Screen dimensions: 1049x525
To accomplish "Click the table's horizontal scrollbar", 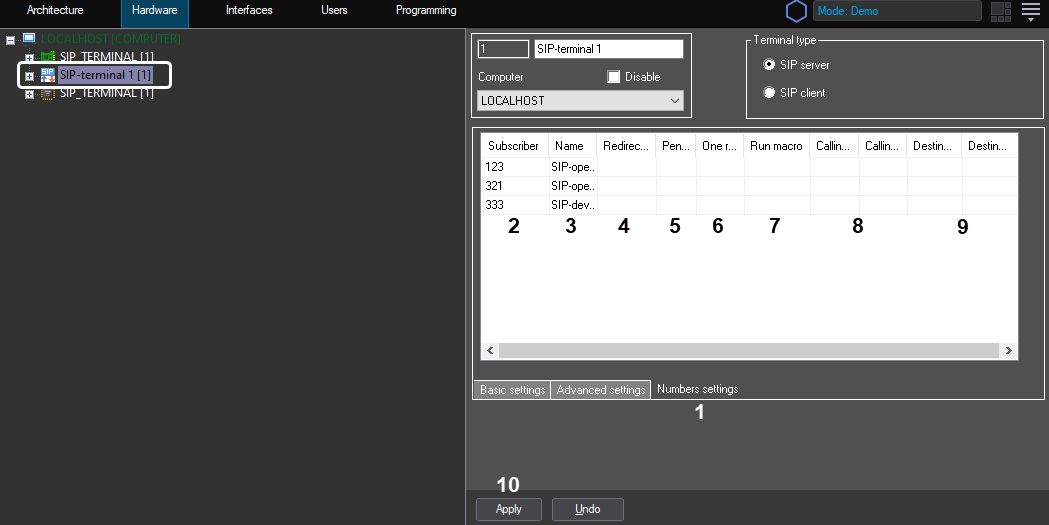I will pyautogui.click(x=748, y=351).
